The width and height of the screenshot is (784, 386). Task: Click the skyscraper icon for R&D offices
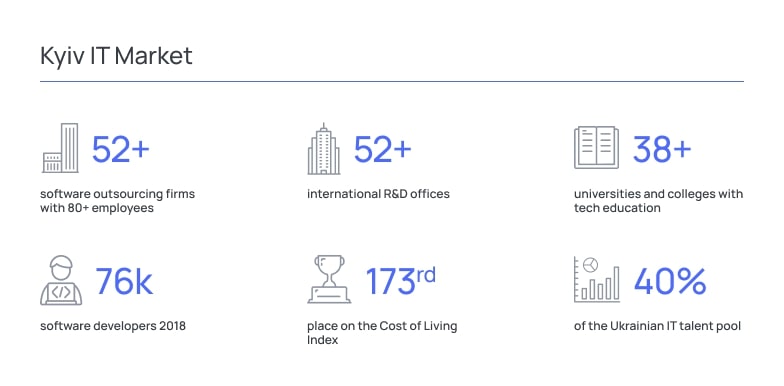(324, 148)
